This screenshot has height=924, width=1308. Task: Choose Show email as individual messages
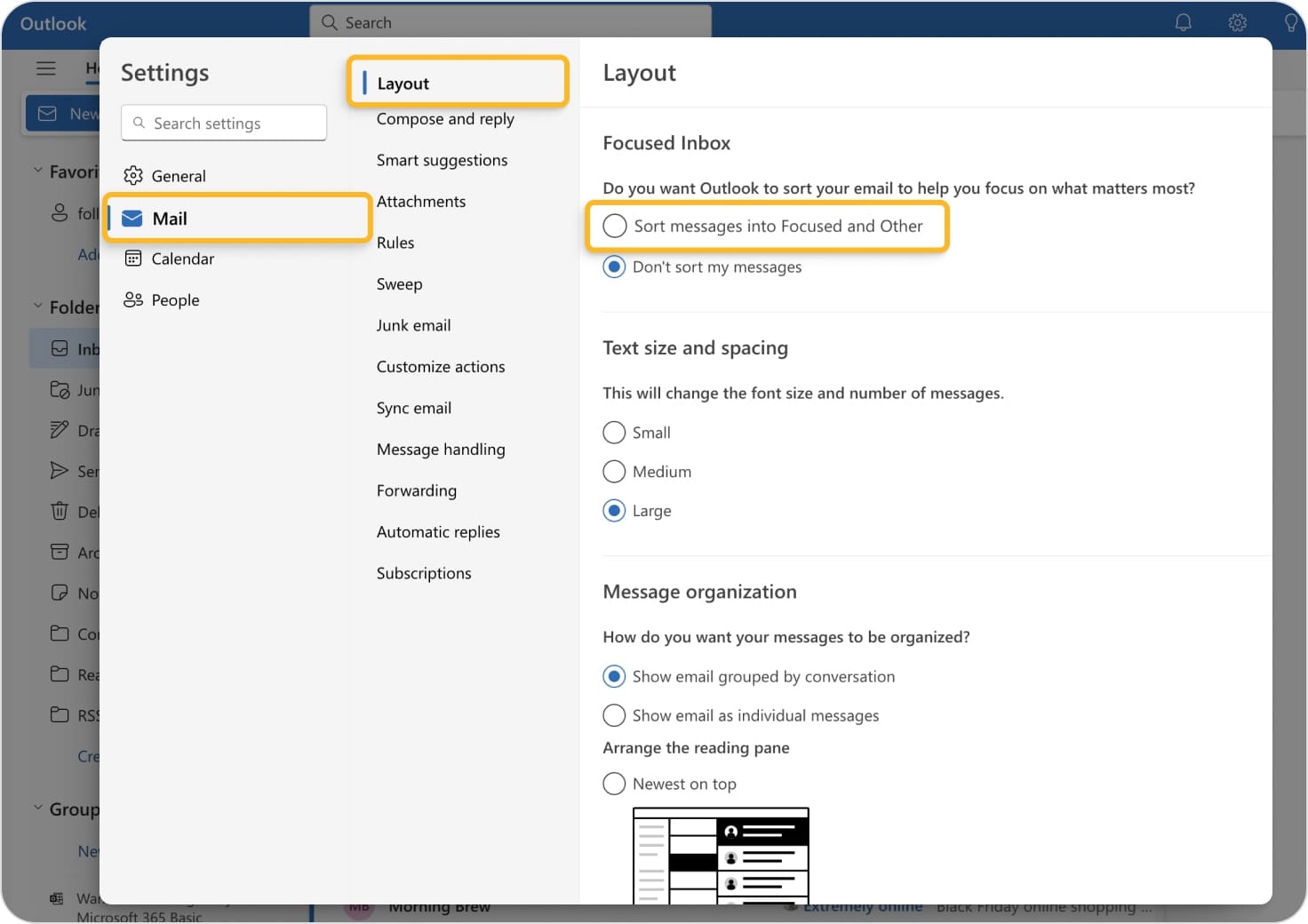pos(614,715)
